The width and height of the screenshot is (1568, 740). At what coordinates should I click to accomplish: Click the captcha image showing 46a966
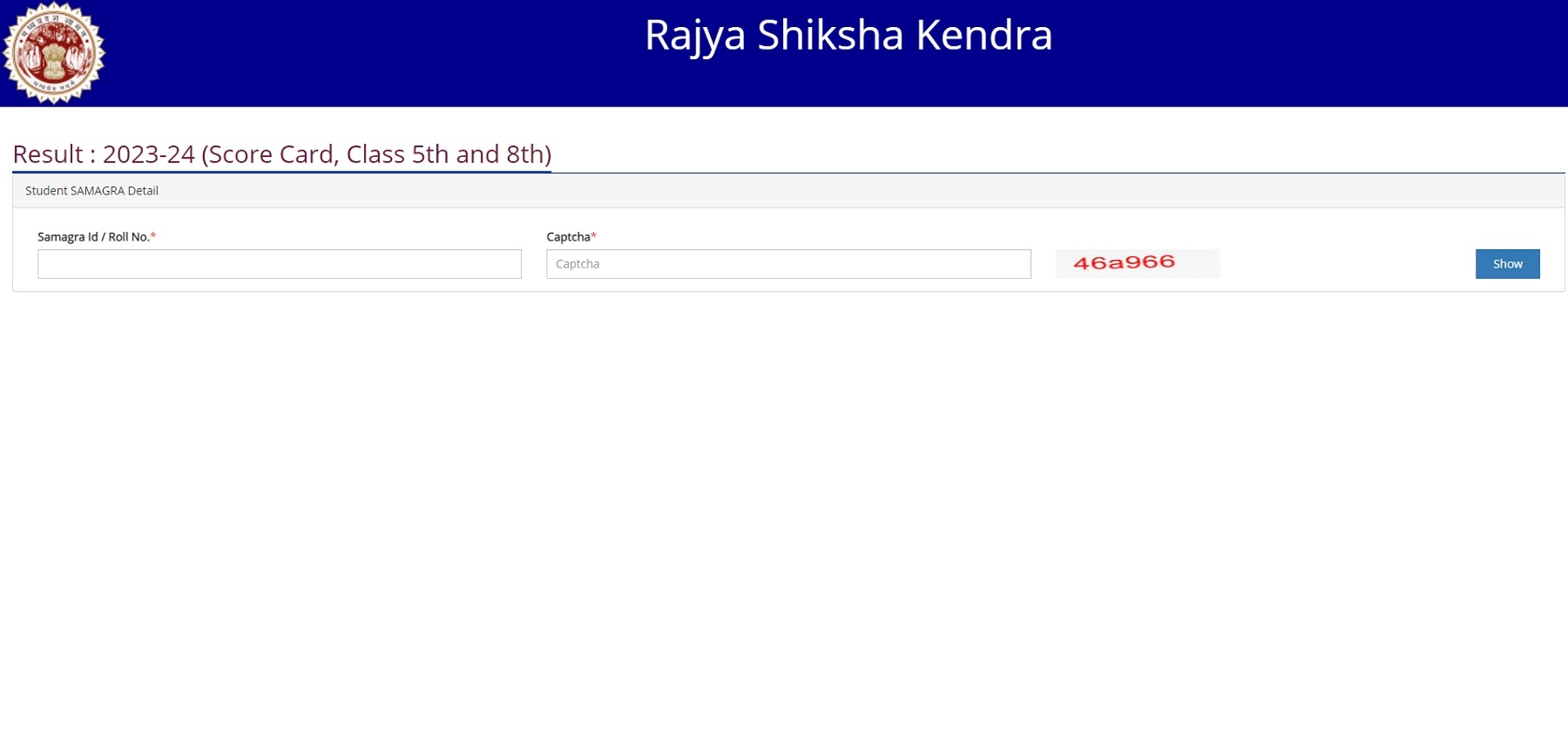pyautogui.click(x=1138, y=263)
